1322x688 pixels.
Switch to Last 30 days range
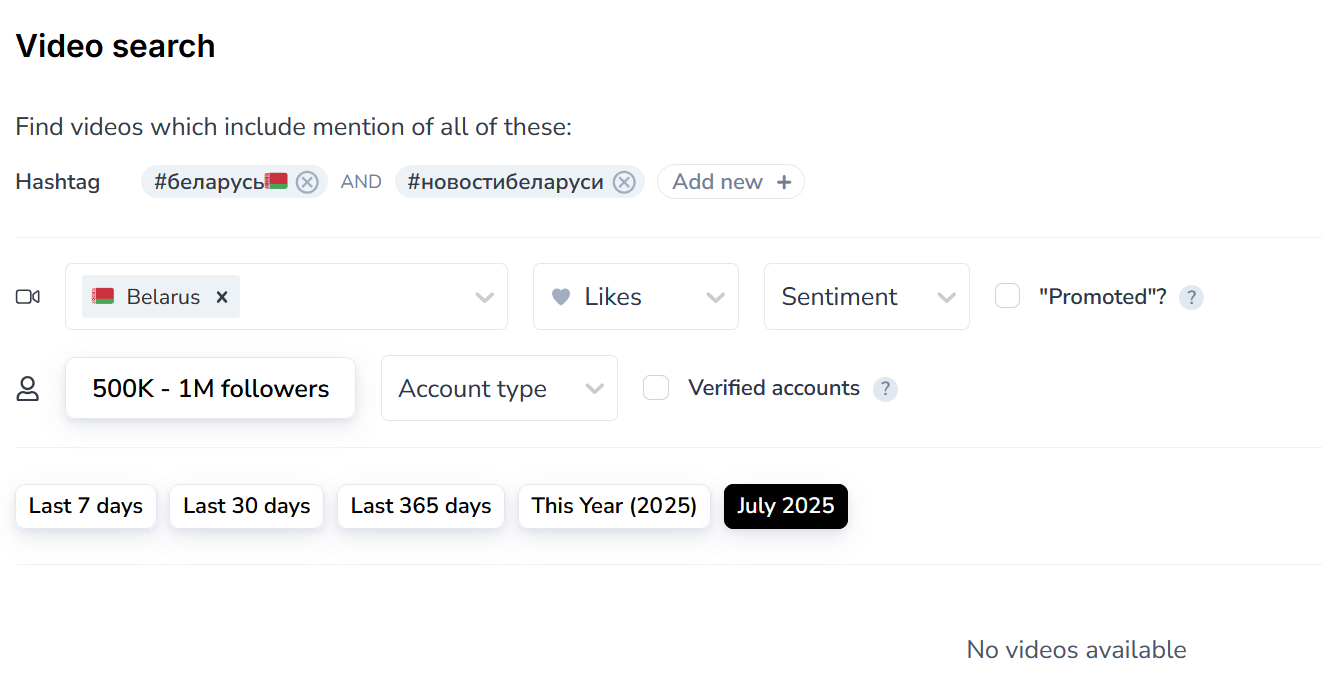pos(246,506)
